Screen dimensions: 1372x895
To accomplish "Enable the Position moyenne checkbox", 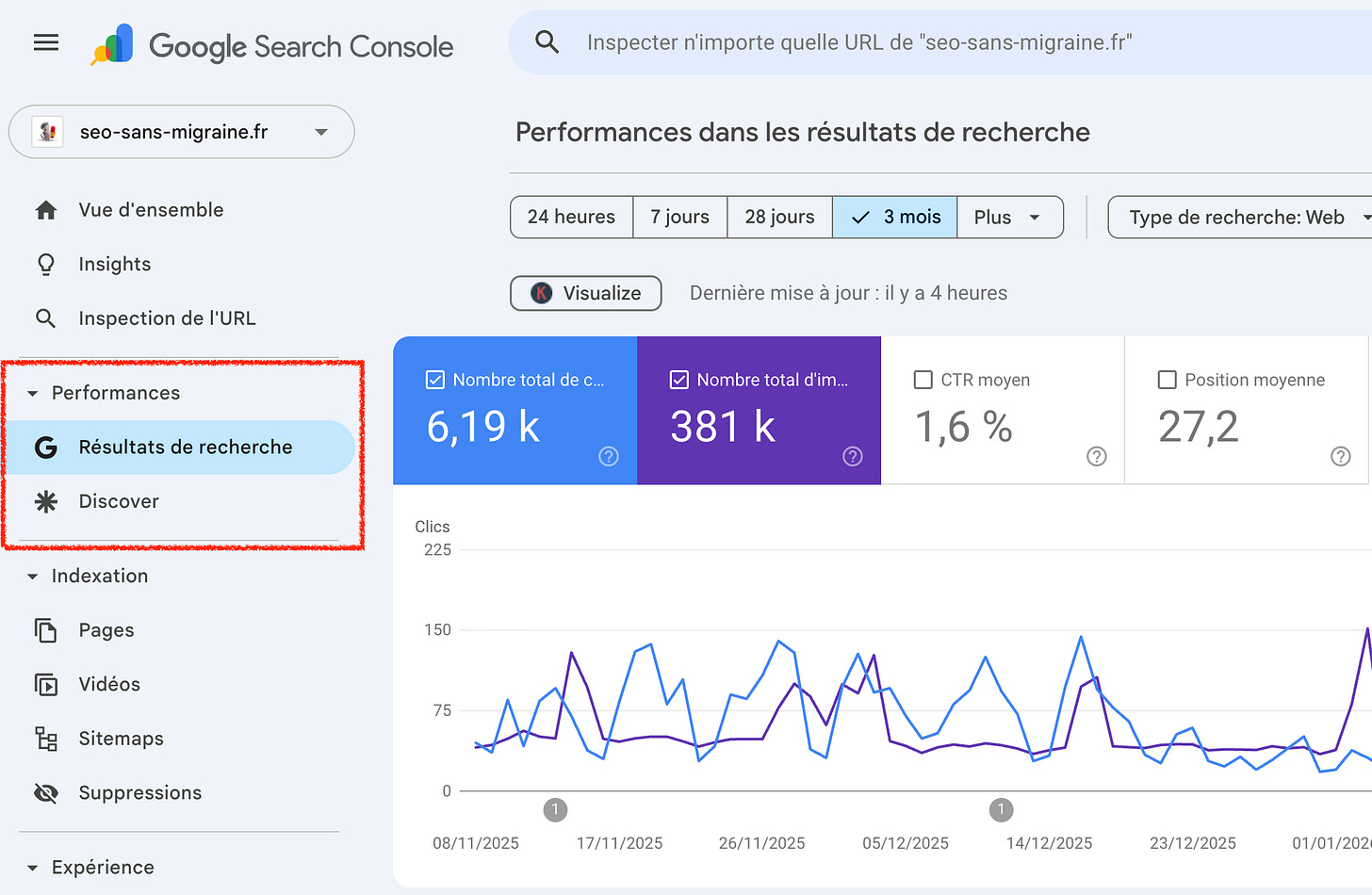I will (x=1168, y=380).
